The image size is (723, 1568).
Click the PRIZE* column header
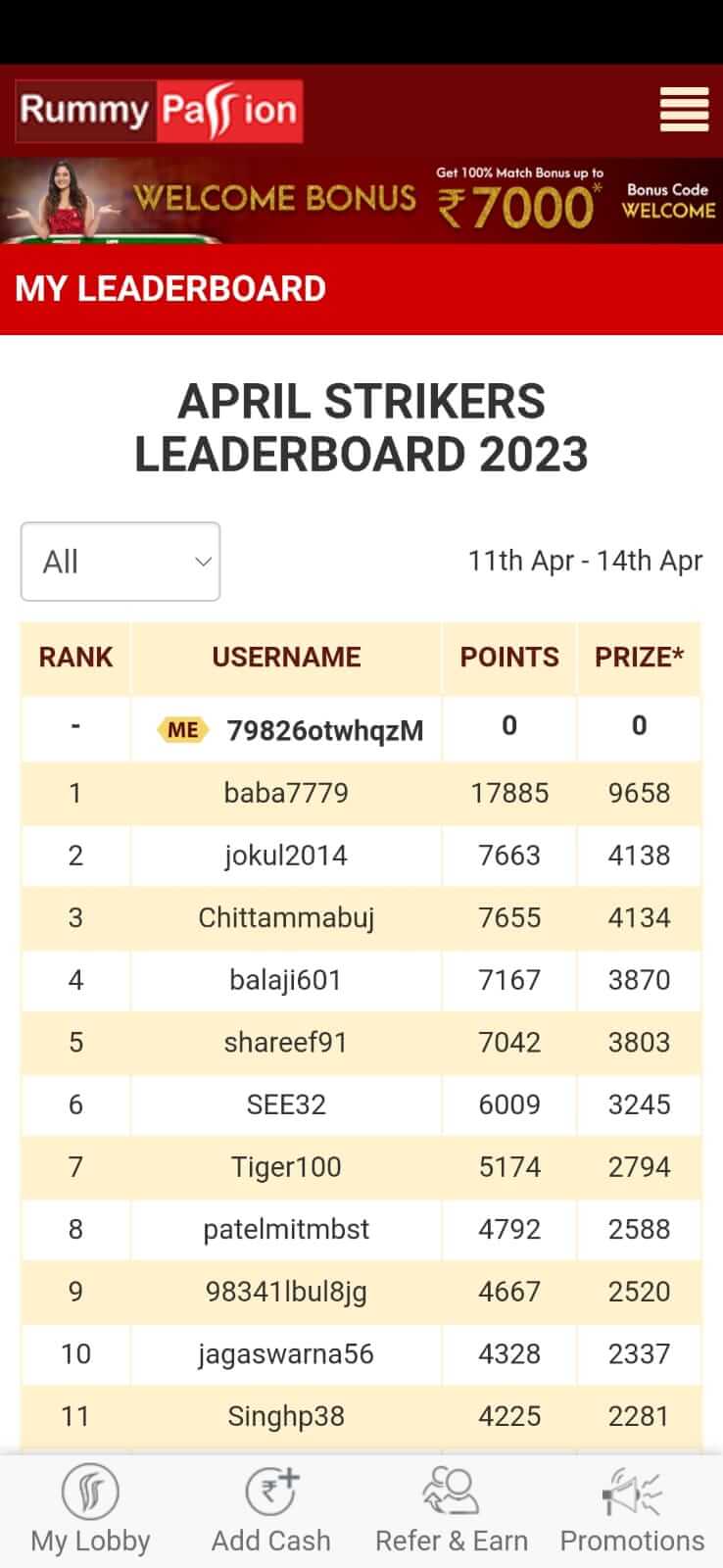tap(639, 658)
